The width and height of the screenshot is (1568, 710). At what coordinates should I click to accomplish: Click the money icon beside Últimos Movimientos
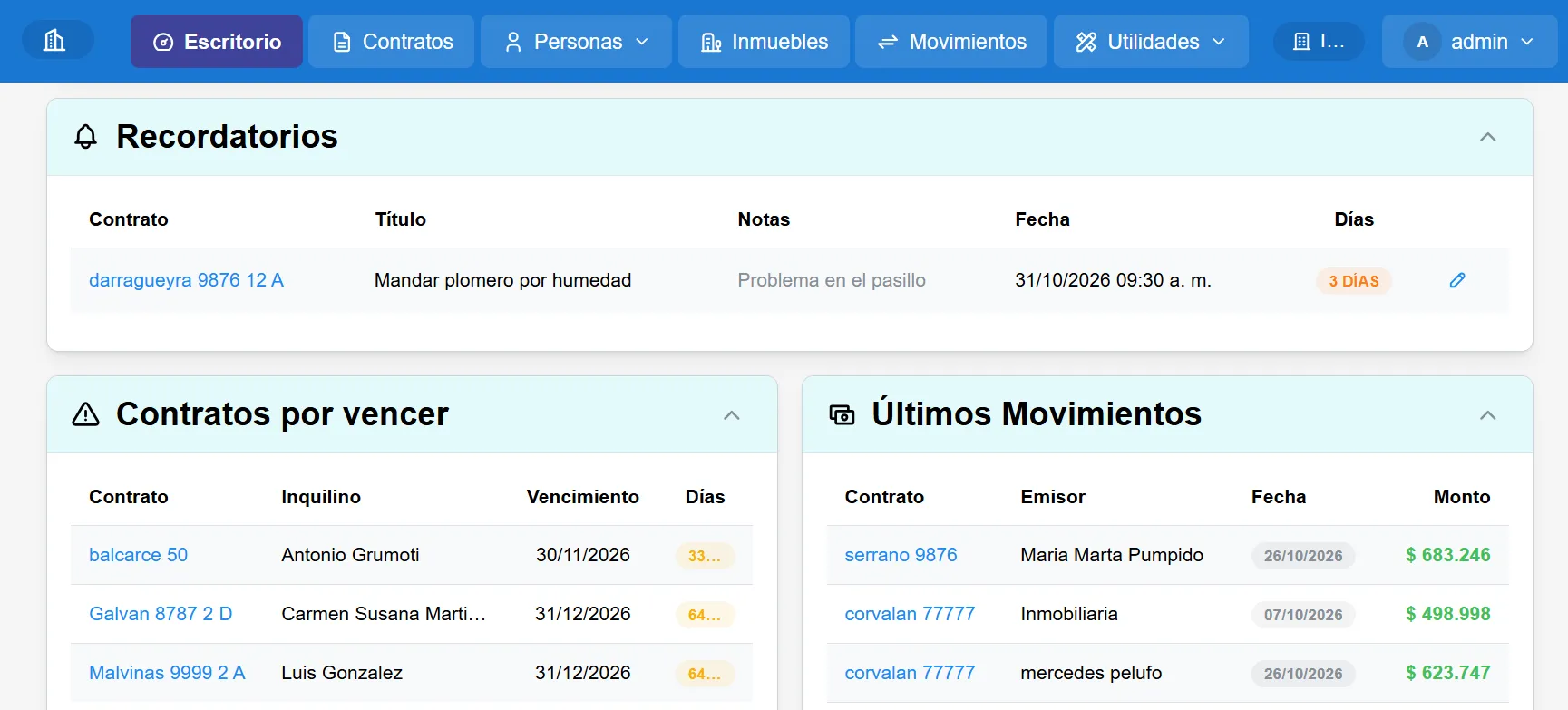tap(842, 414)
